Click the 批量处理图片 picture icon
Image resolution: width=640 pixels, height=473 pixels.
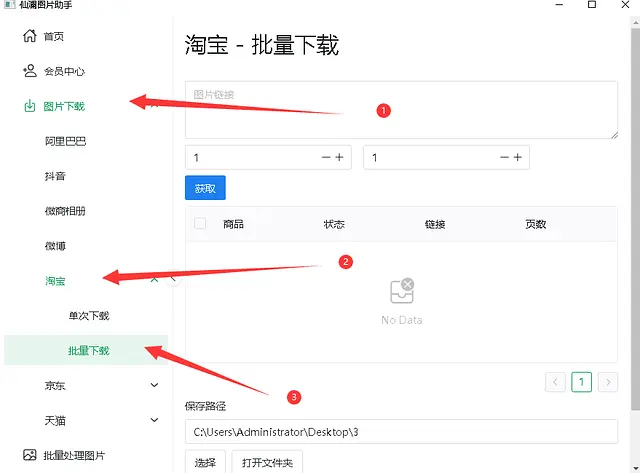click(x=29, y=455)
